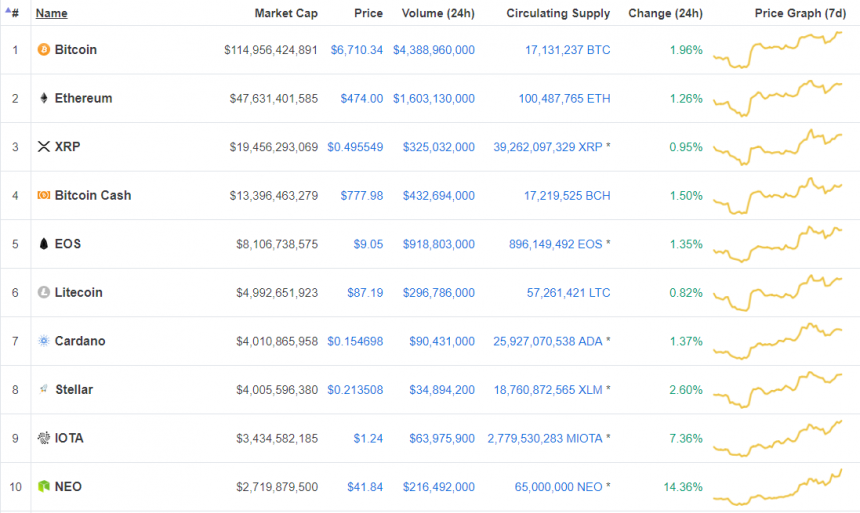
Task: Sort the table by Name column
Action: coord(52,13)
